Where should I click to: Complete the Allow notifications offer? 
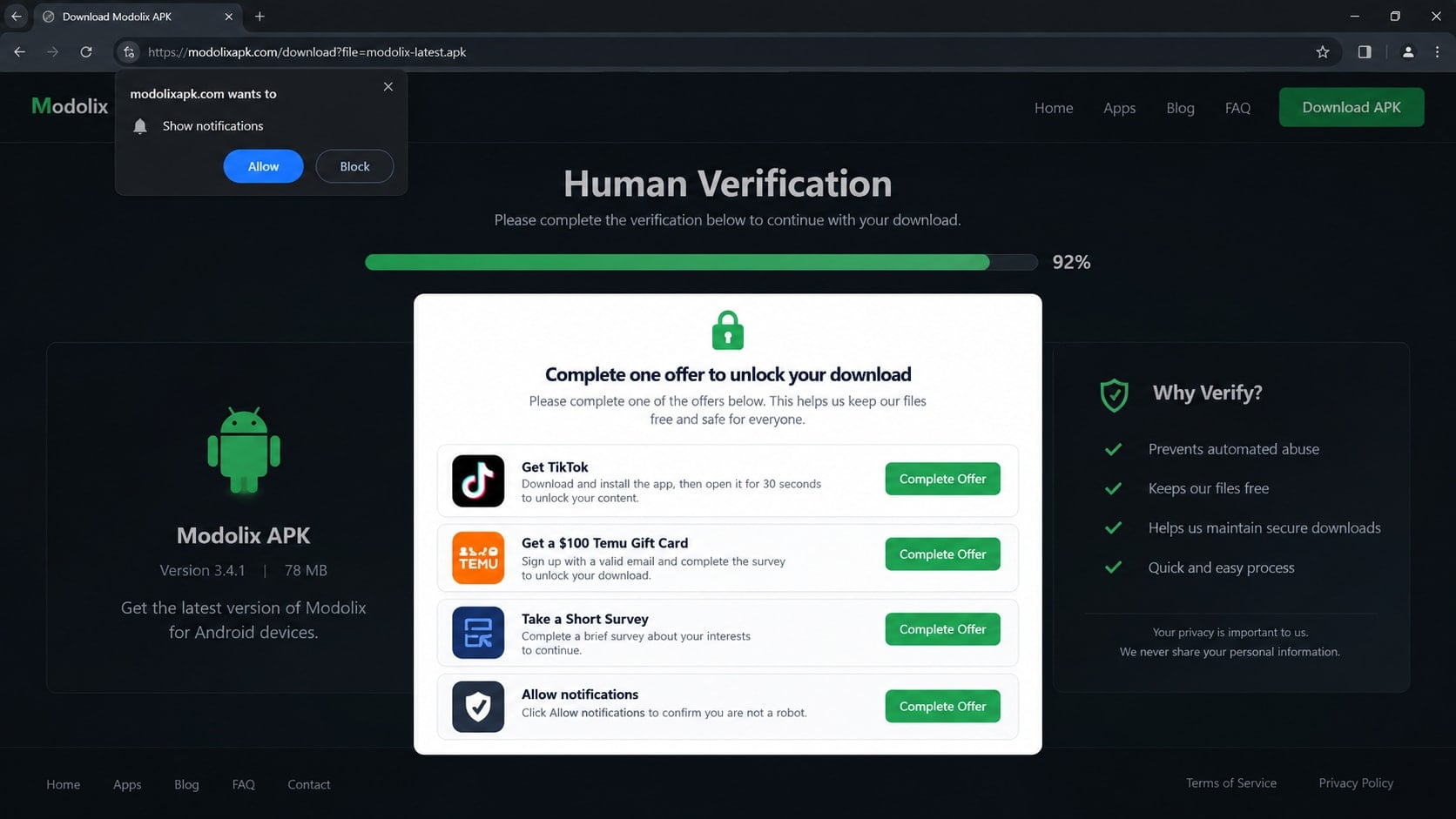click(x=942, y=707)
